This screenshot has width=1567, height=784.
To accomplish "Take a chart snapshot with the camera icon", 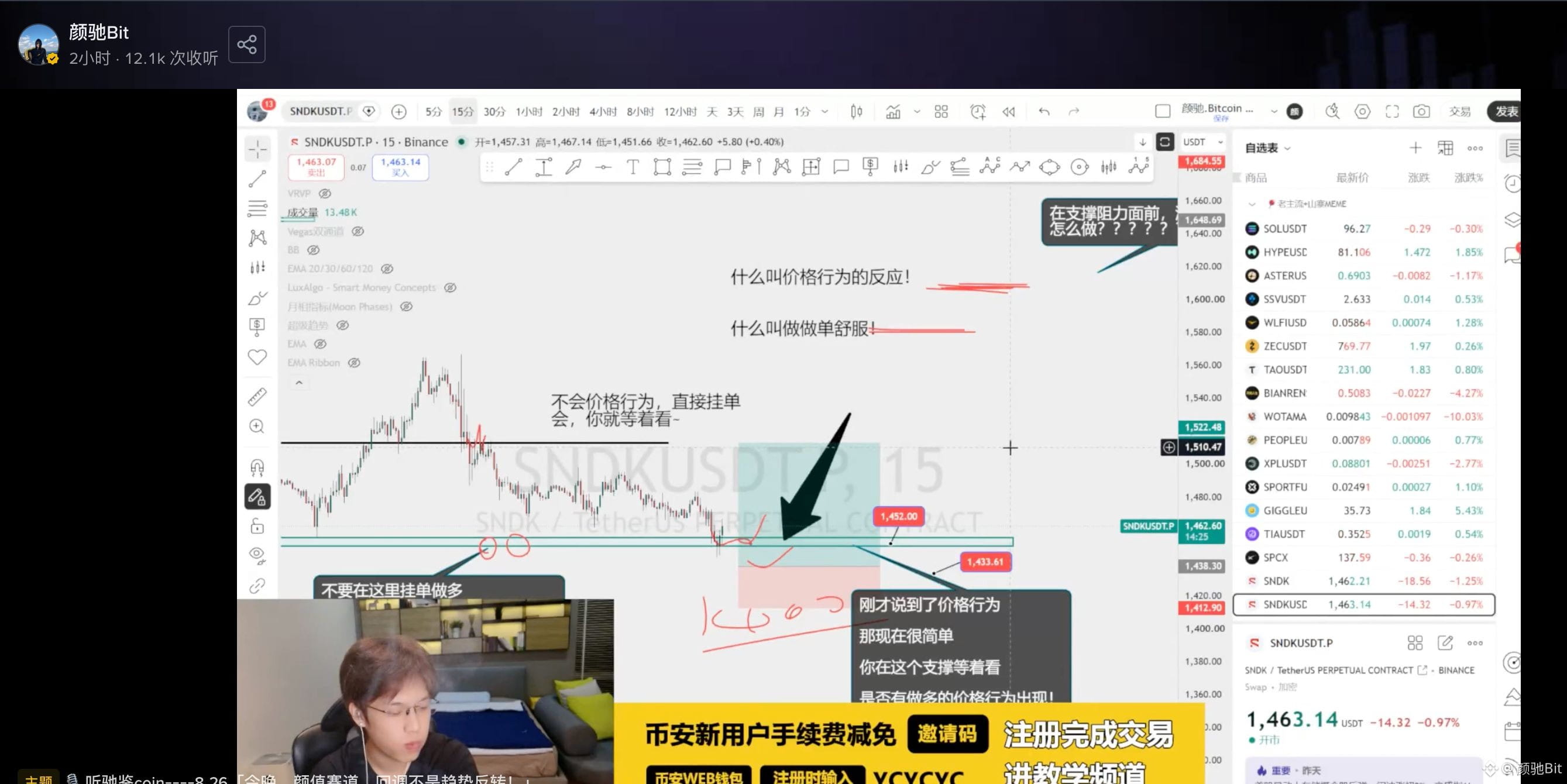I will point(1421,111).
